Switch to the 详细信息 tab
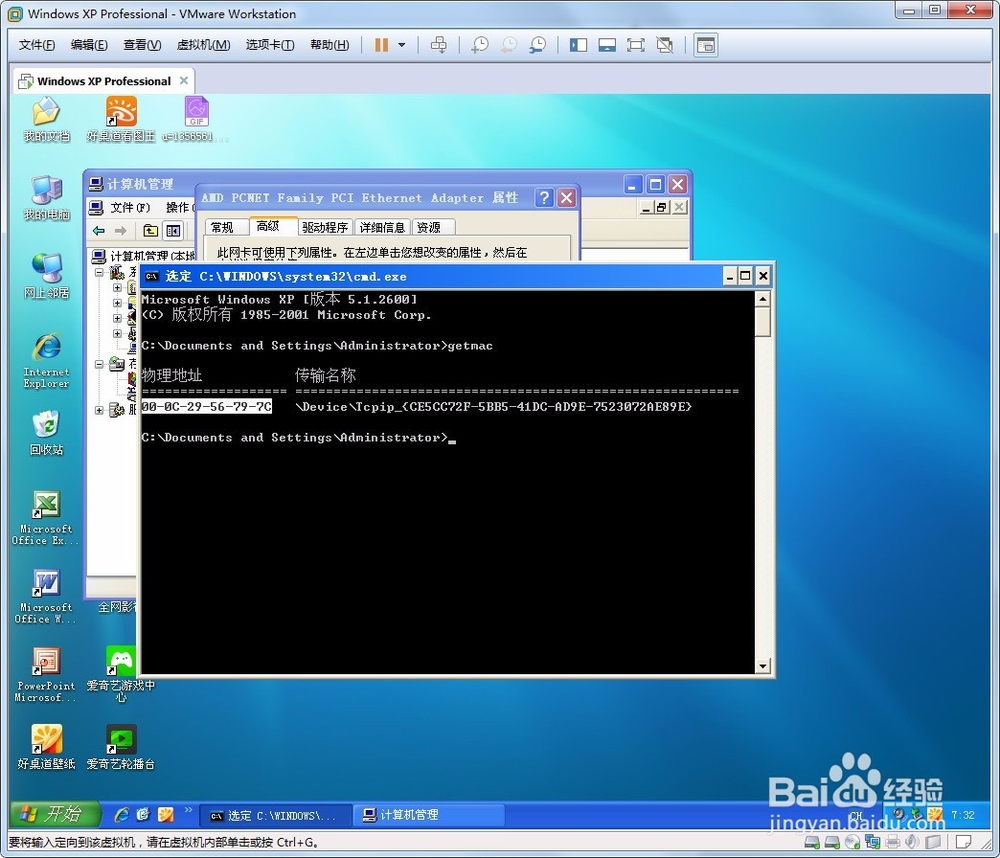 pyautogui.click(x=383, y=227)
